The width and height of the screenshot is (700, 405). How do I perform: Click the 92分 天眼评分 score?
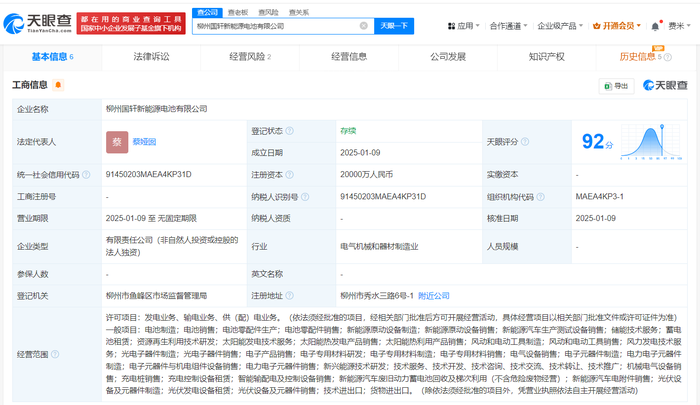point(595,142)
